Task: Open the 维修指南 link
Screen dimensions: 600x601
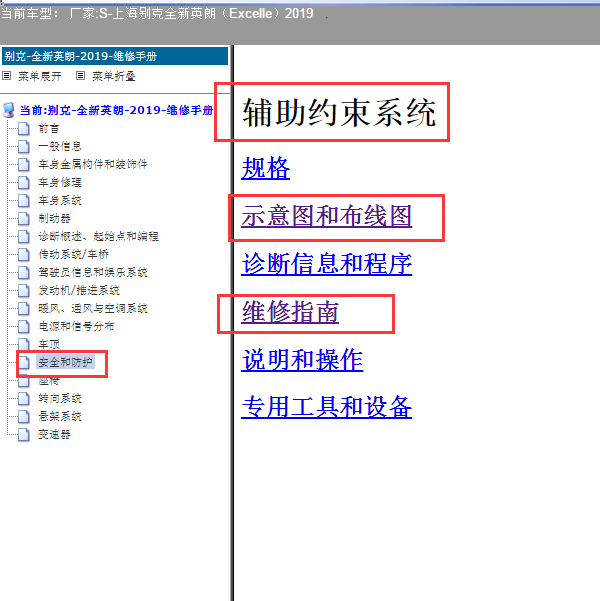Action: coord(290,312)
